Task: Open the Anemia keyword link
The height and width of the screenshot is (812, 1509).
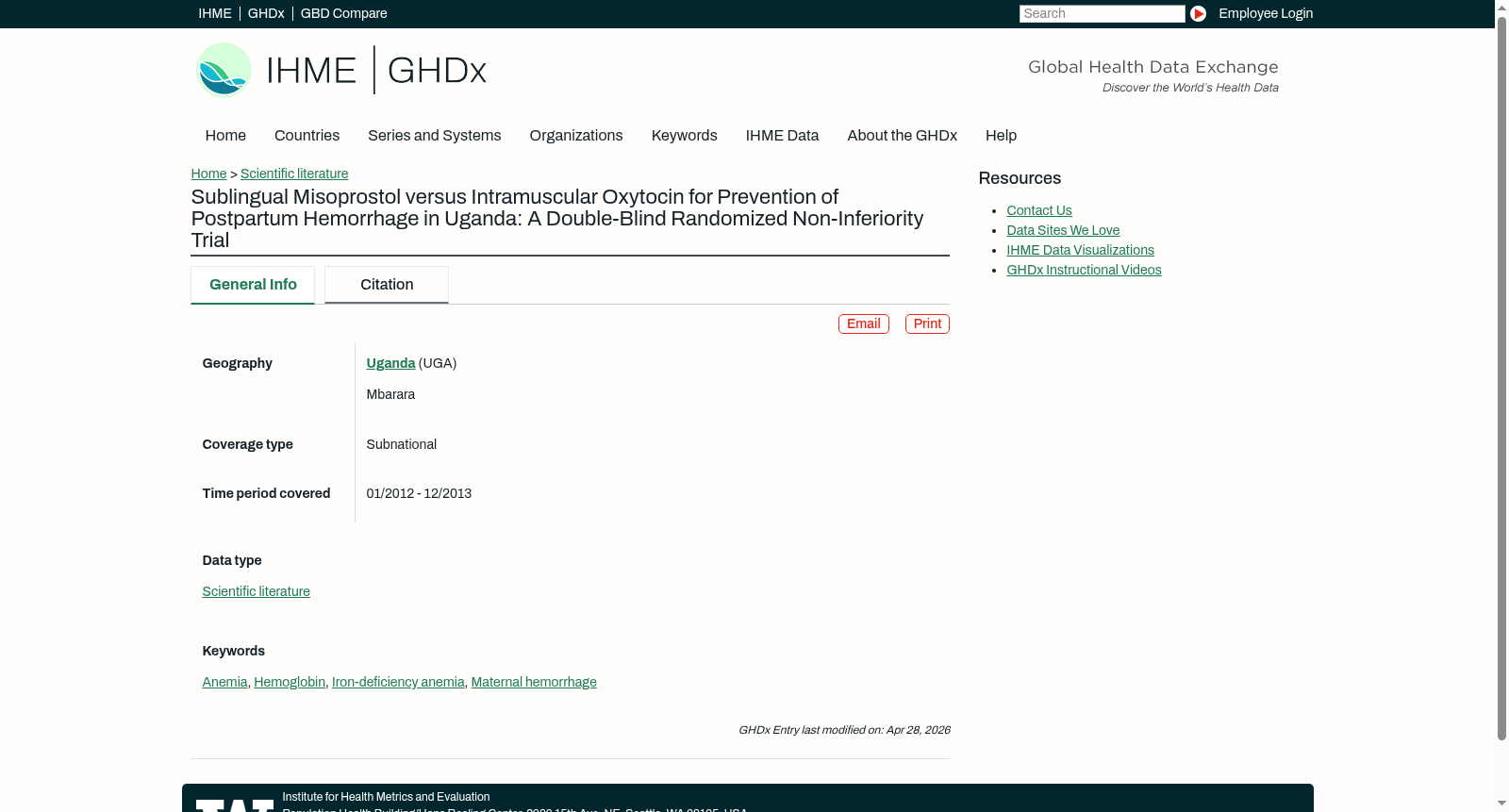Action: (224, 682)
